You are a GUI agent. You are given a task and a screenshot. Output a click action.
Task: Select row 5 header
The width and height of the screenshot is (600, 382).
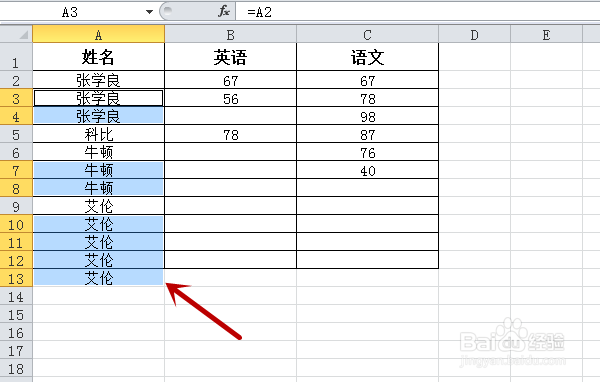[x=16, y=134]
